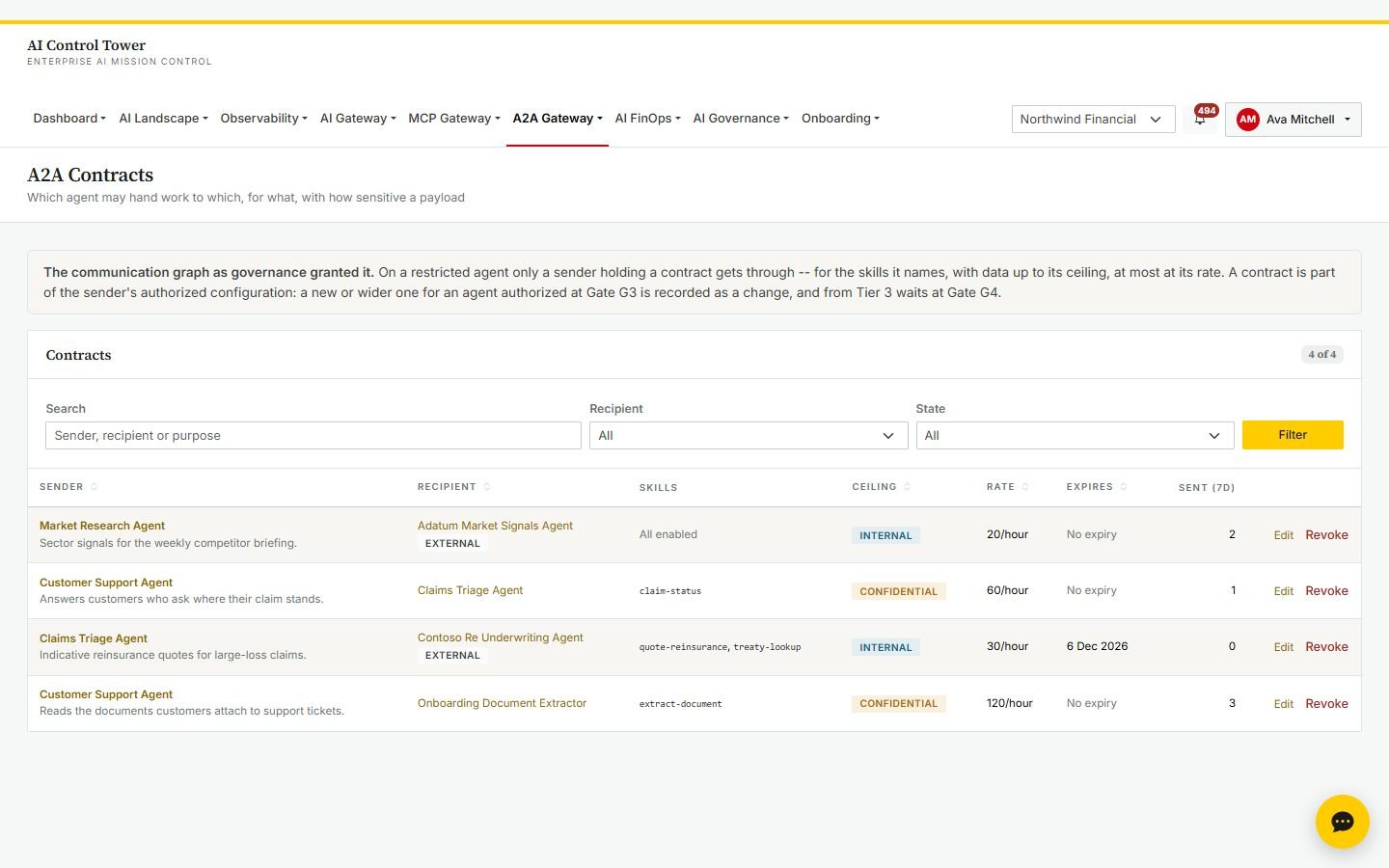1389x868 pixels.
Task: Revoke the Market Research Agent contract
Action: click(x=1326, y=535)
